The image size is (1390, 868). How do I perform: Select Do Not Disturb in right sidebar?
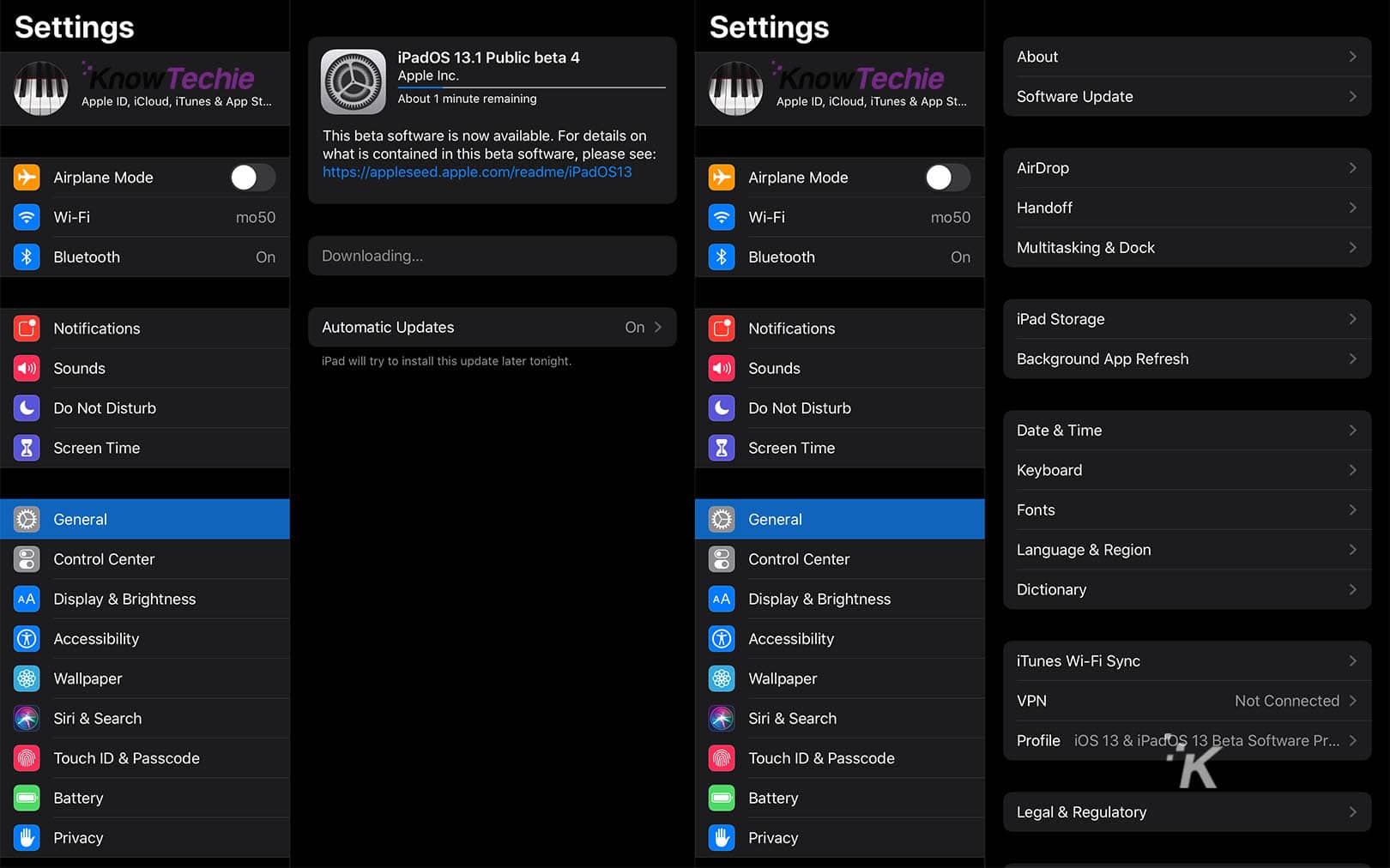(x=839, y=408)
